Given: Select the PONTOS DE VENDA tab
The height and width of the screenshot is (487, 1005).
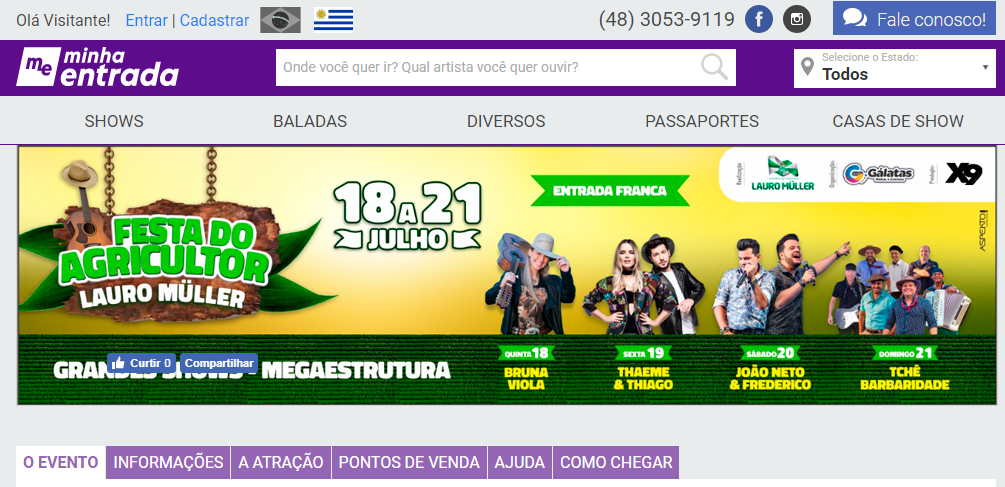Looking at the screenshot, I should click(409, 462).
